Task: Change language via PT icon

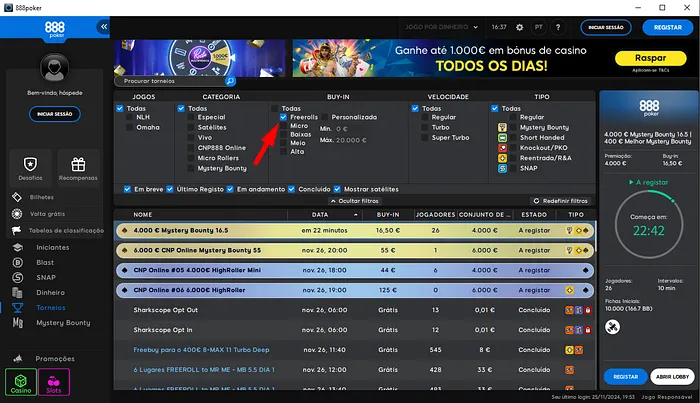Action: (539, 27)
